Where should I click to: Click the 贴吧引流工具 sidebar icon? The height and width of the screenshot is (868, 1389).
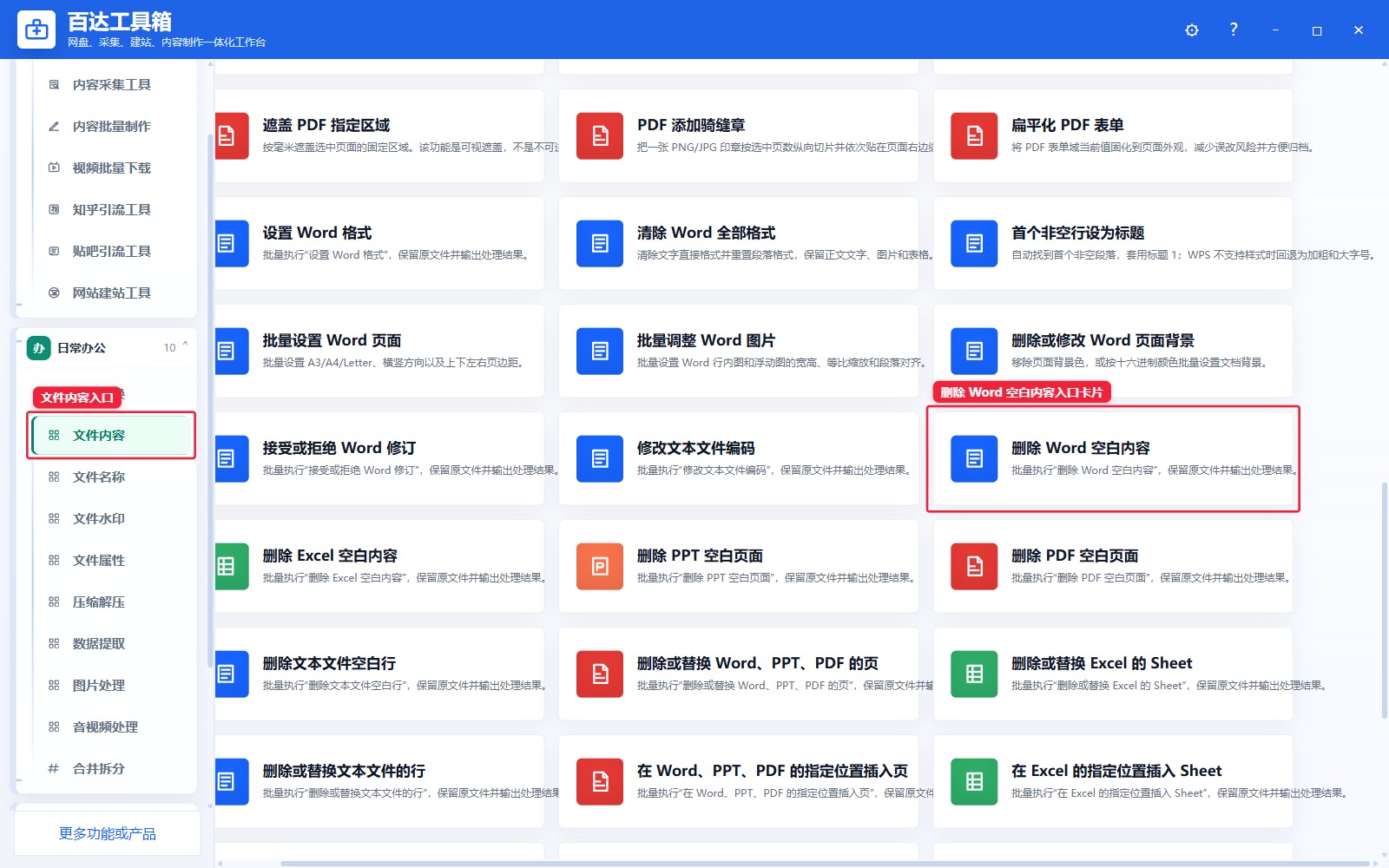pos(54,251)
